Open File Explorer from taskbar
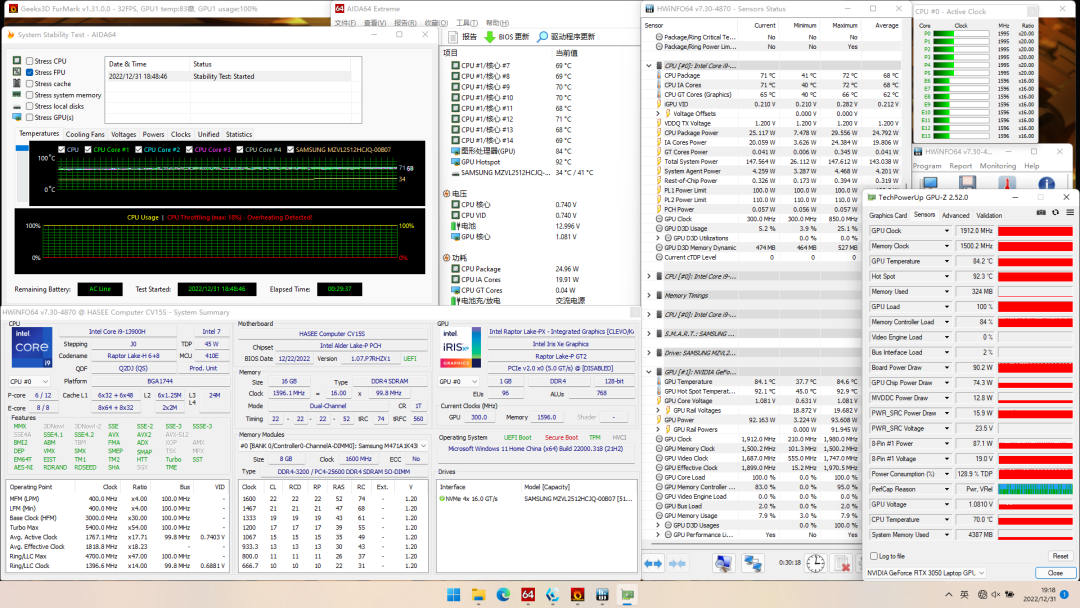Image resolution: width=1080 pixels, height=608 pixels. [x=478, y=595]
